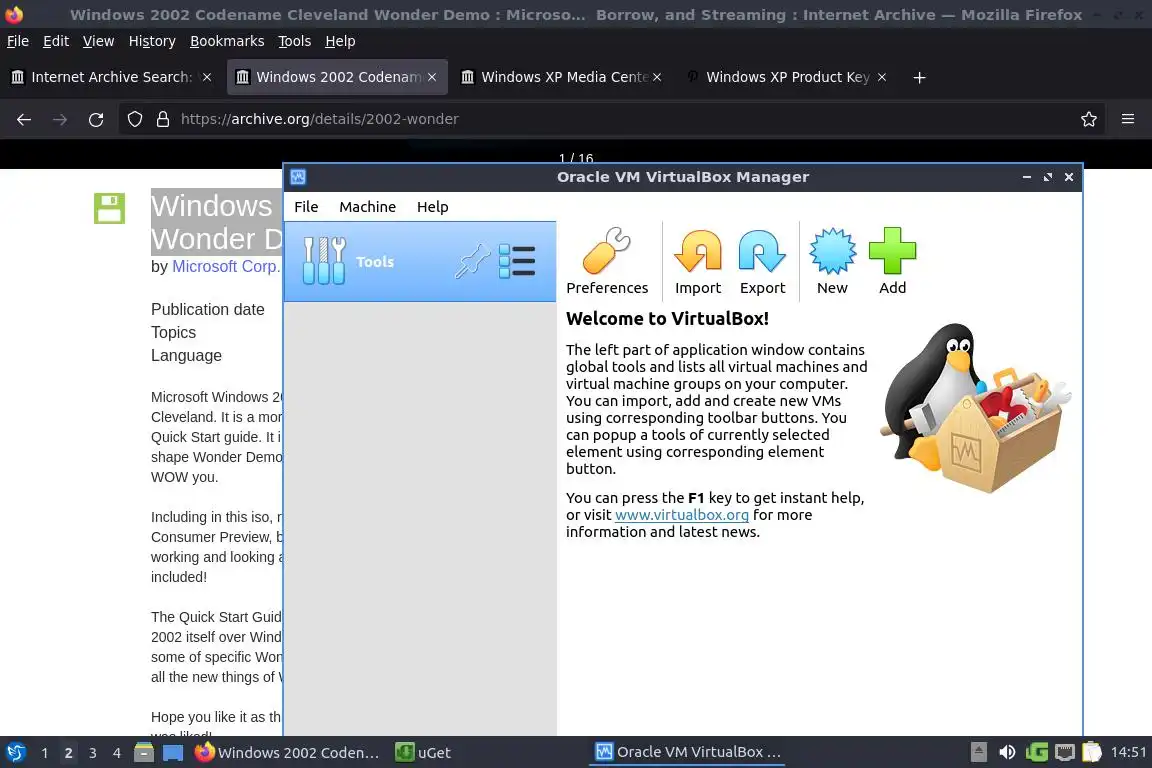Open a new Firefox tab

point(919,77)
